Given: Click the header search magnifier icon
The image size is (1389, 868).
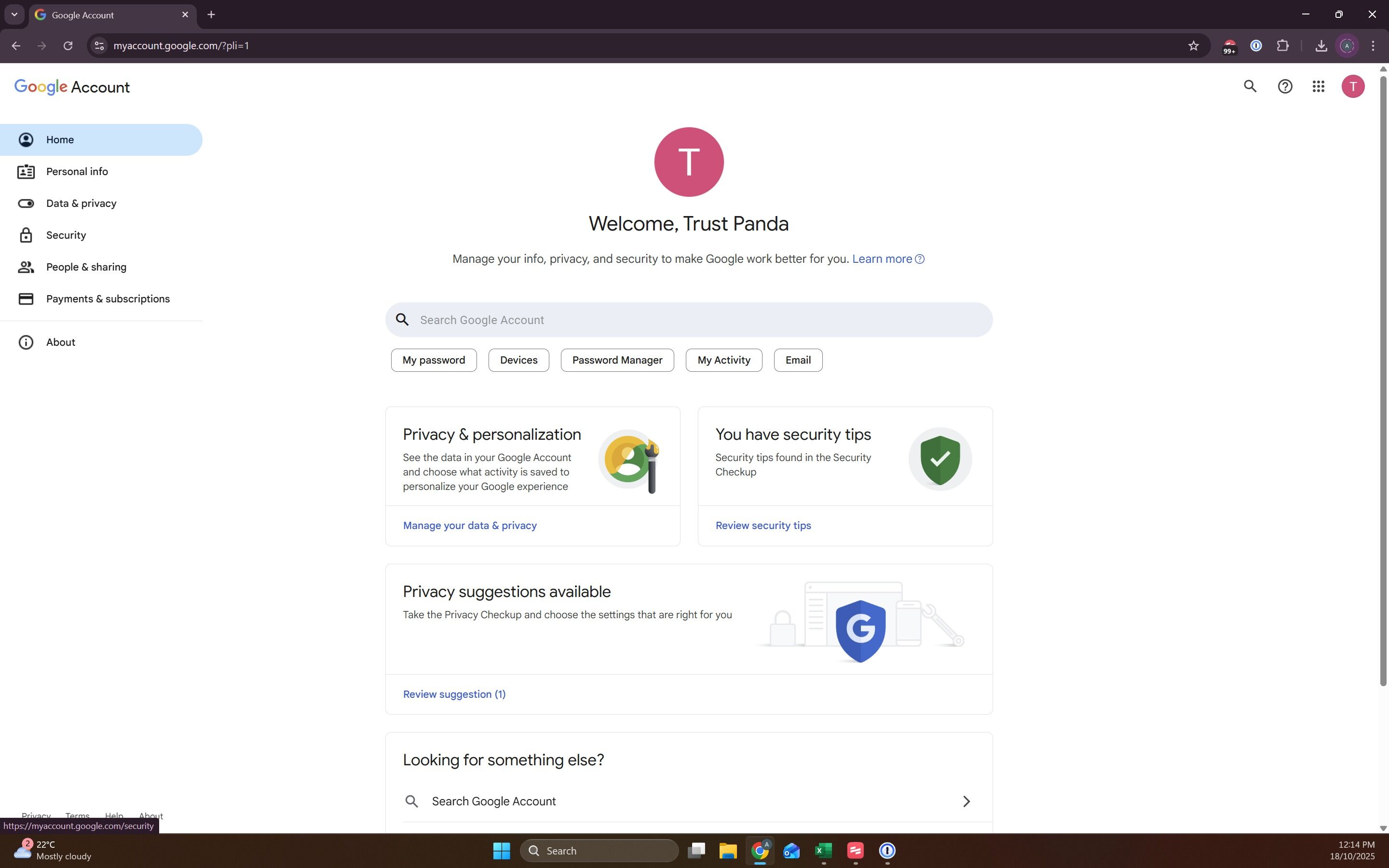Looking at the screenshot, I should 1250,87.
